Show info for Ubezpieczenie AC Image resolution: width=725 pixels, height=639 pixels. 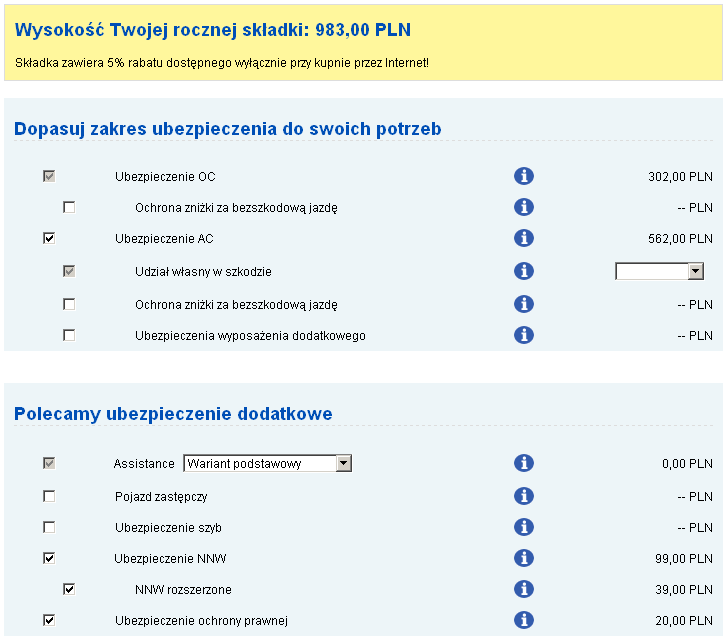523,238
